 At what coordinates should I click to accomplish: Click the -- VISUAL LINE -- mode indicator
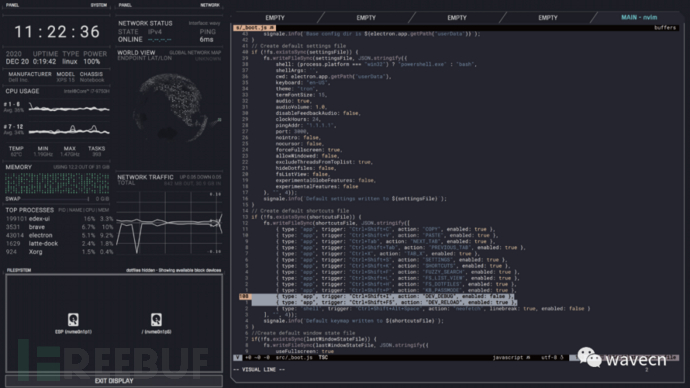pyautogui.click(x=259, y=370)
